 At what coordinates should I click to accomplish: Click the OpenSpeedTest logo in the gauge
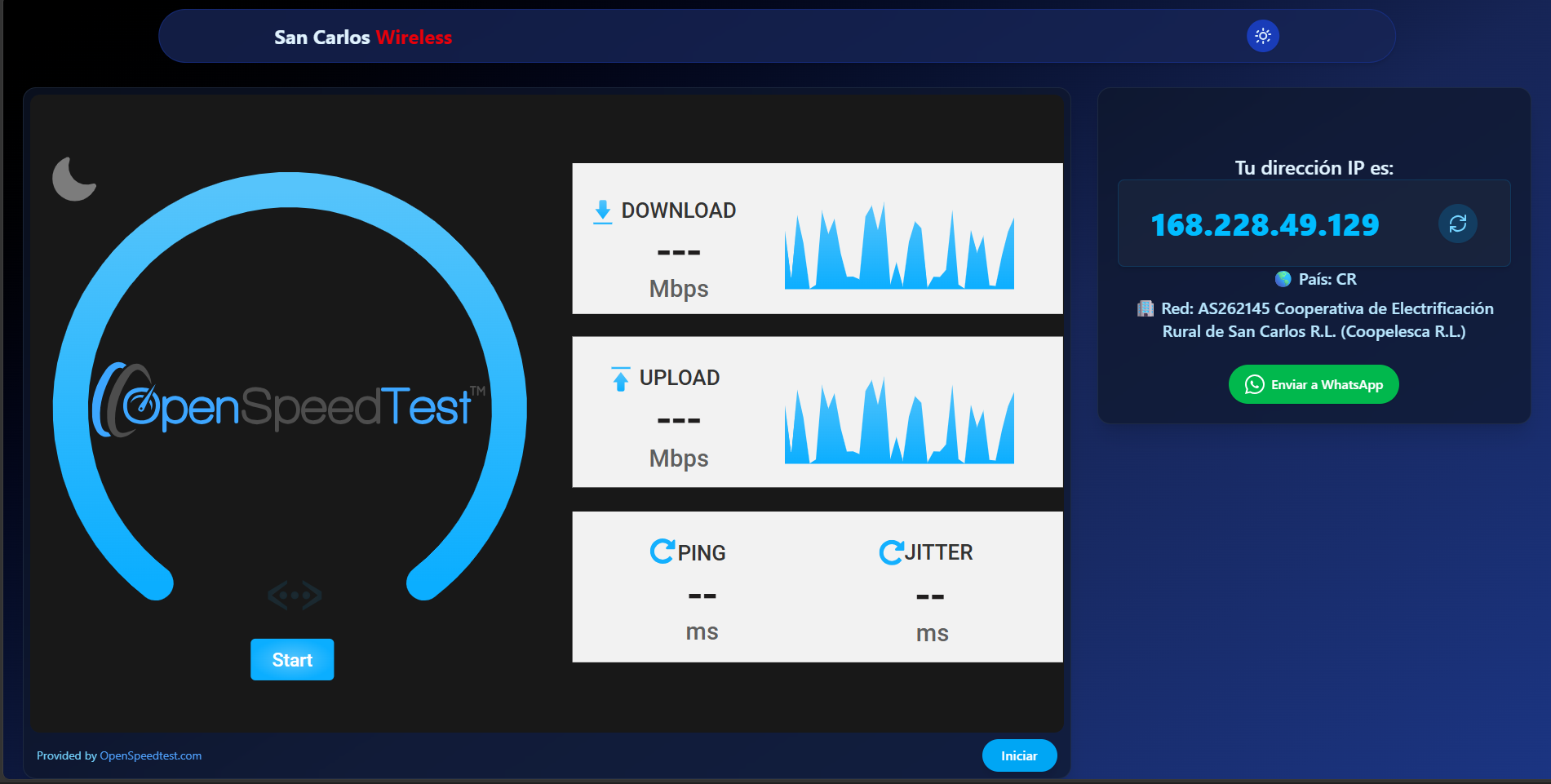[289, 401]
